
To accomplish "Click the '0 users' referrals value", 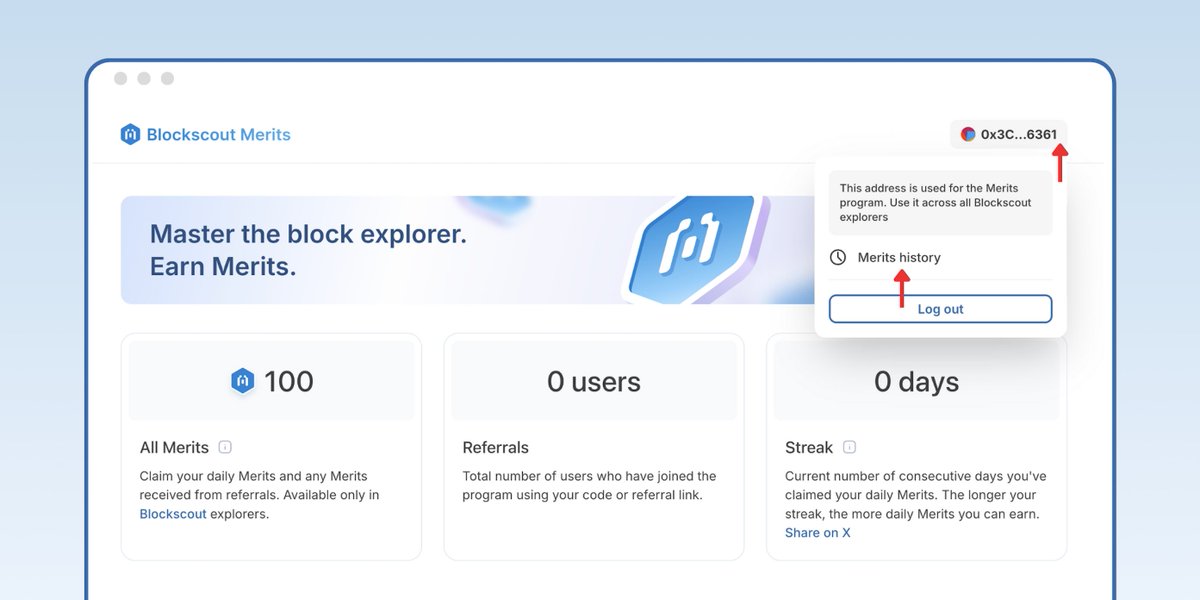I will click(594, 381).
